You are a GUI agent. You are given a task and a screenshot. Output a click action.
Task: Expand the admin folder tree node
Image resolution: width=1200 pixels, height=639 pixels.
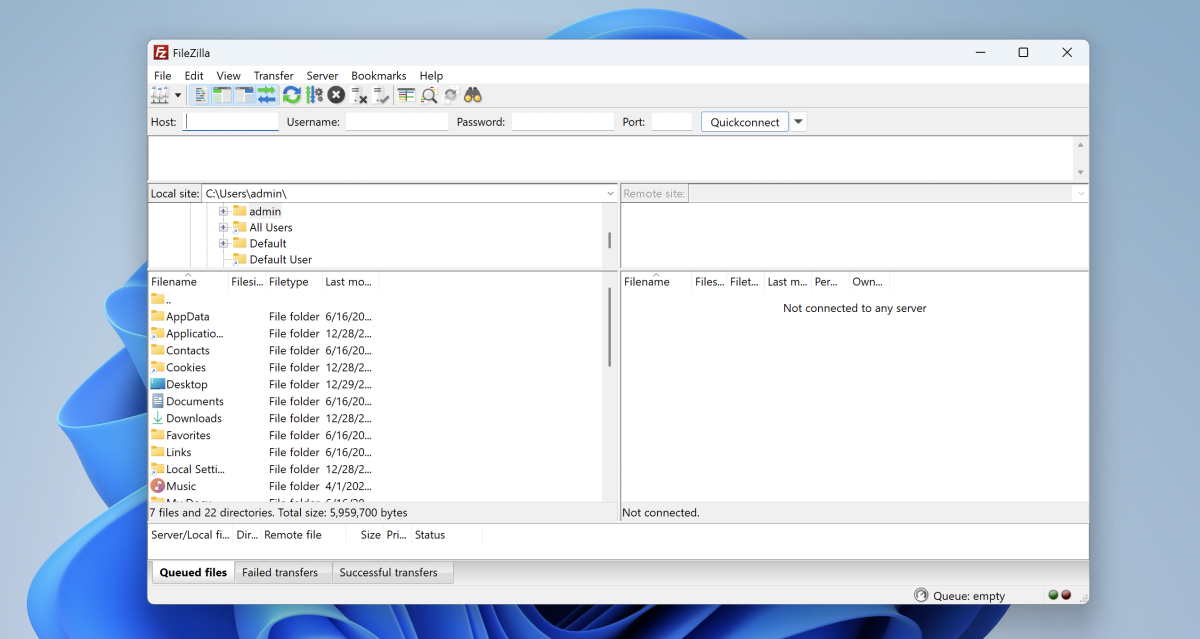point(224,212)
